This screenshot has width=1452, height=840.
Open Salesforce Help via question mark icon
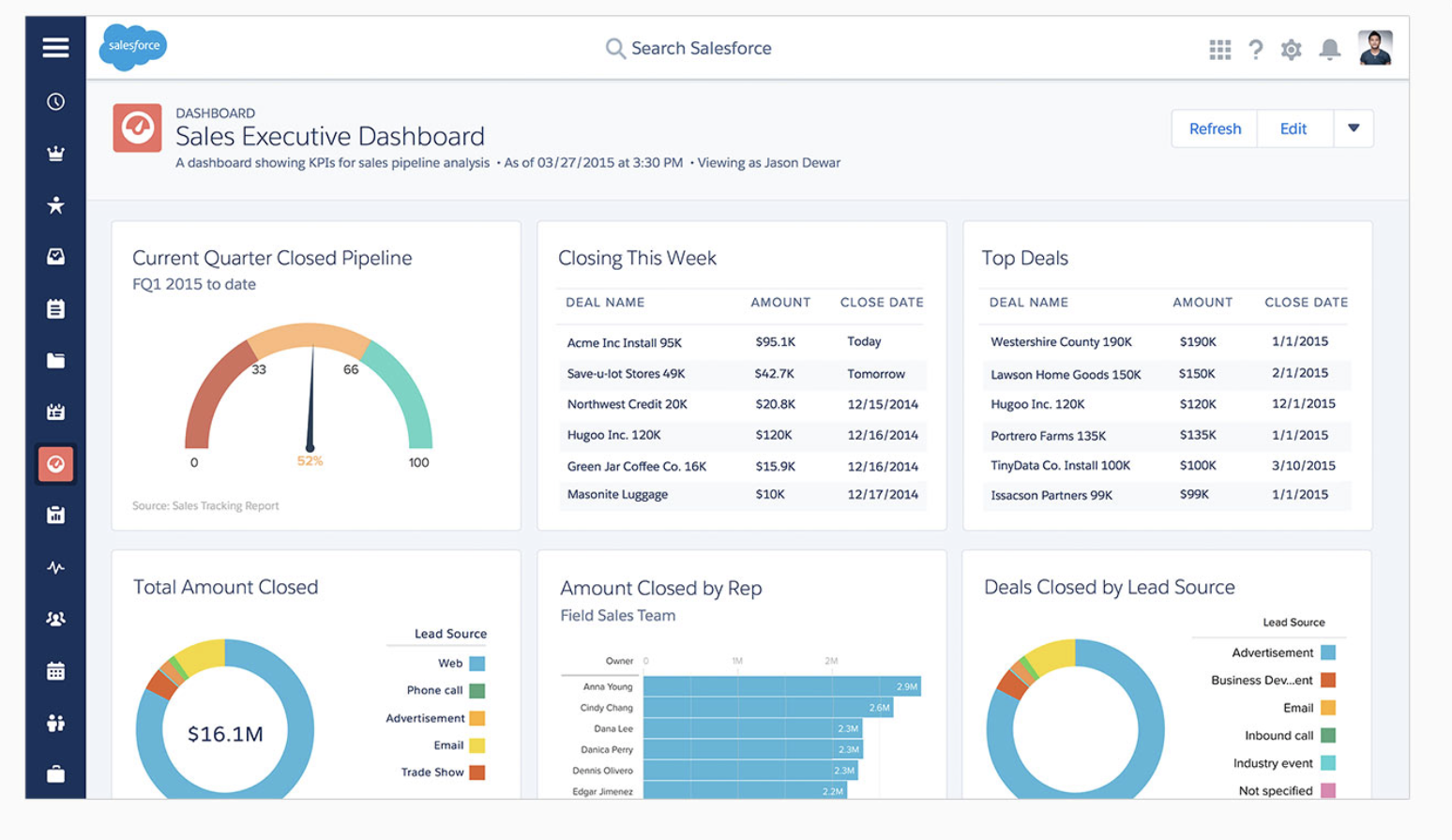[x=1256, y=50]
